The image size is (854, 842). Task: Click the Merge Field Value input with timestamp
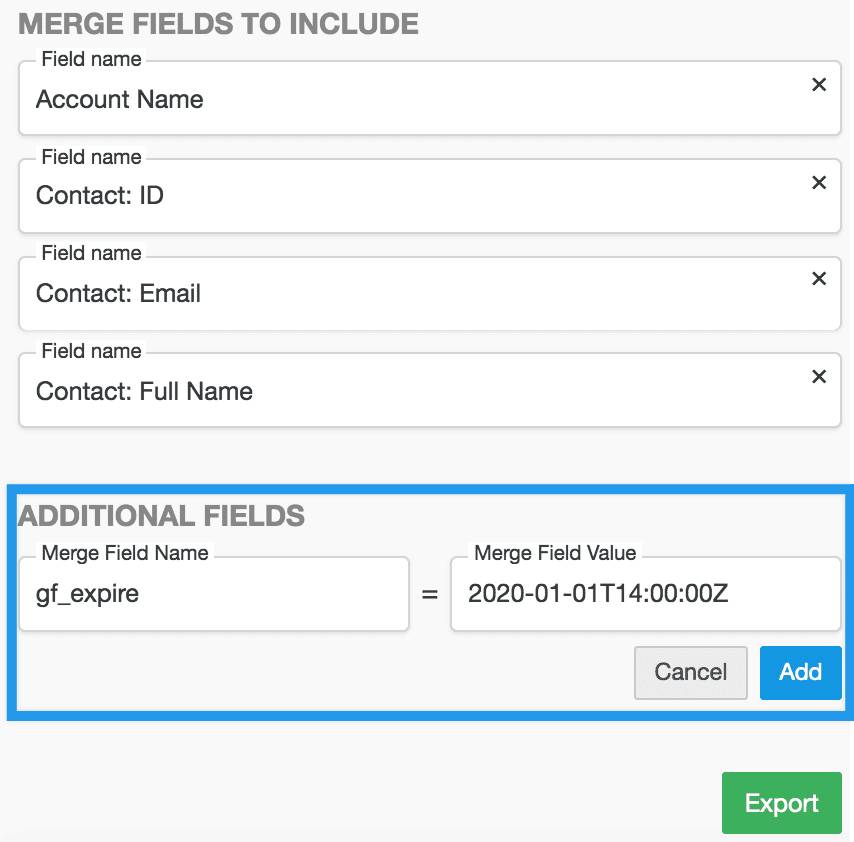(x=646, y=594)
